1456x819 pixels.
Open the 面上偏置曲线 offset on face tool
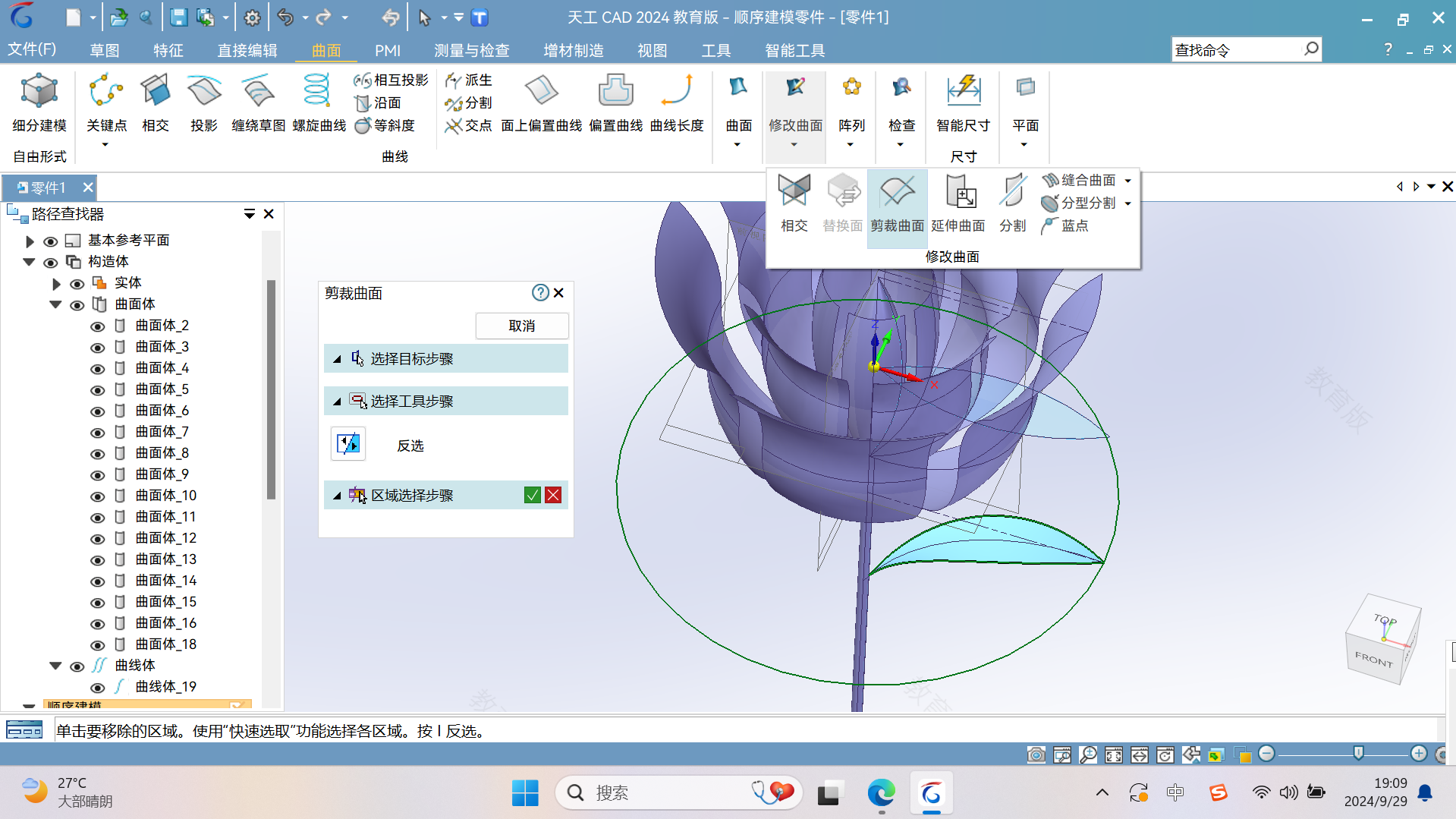[x=541, y=103]
